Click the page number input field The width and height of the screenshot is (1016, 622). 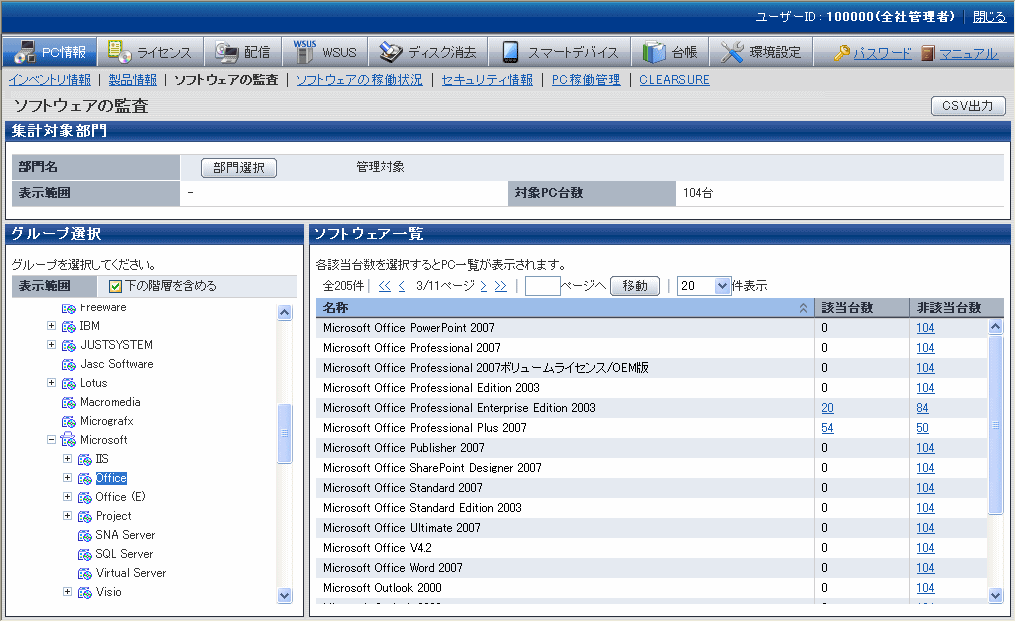tap(542, 286)
